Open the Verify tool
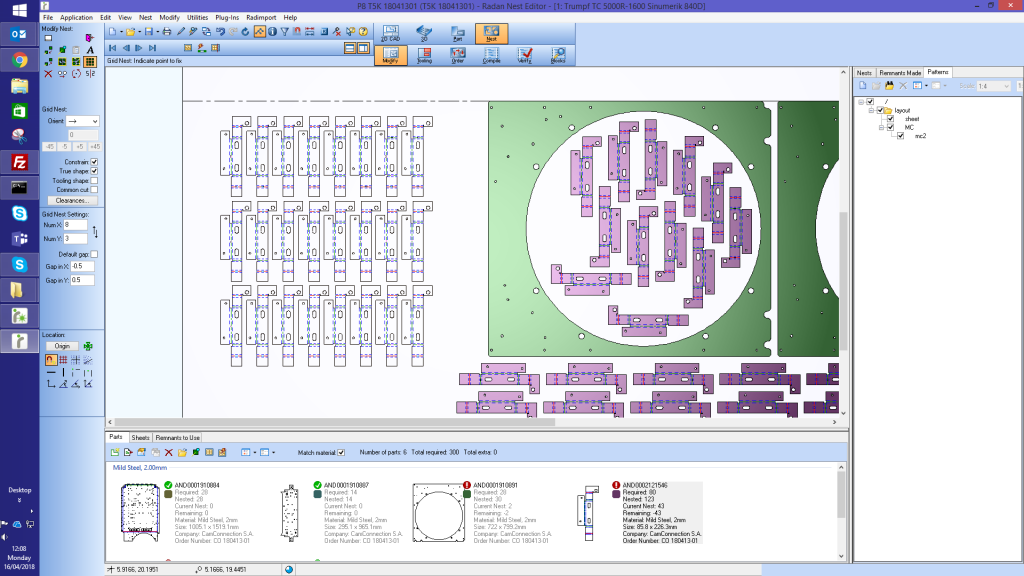The width and height of the screenshot is (1024, 576). click(525, 54)
